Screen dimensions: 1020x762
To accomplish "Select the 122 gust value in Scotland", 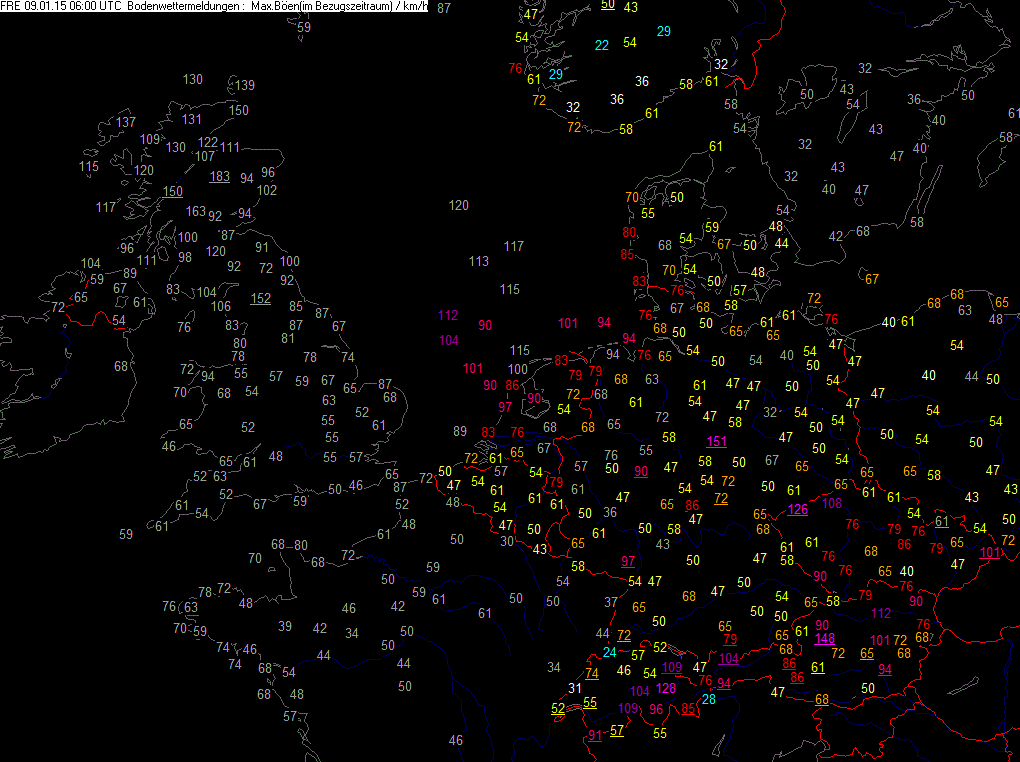I will pyautogui.click(x=208, y=142).
